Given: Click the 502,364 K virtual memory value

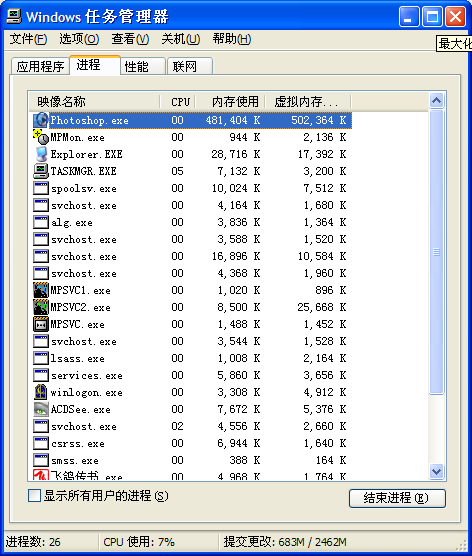Looking at the screenshot, I should (318, 120).
